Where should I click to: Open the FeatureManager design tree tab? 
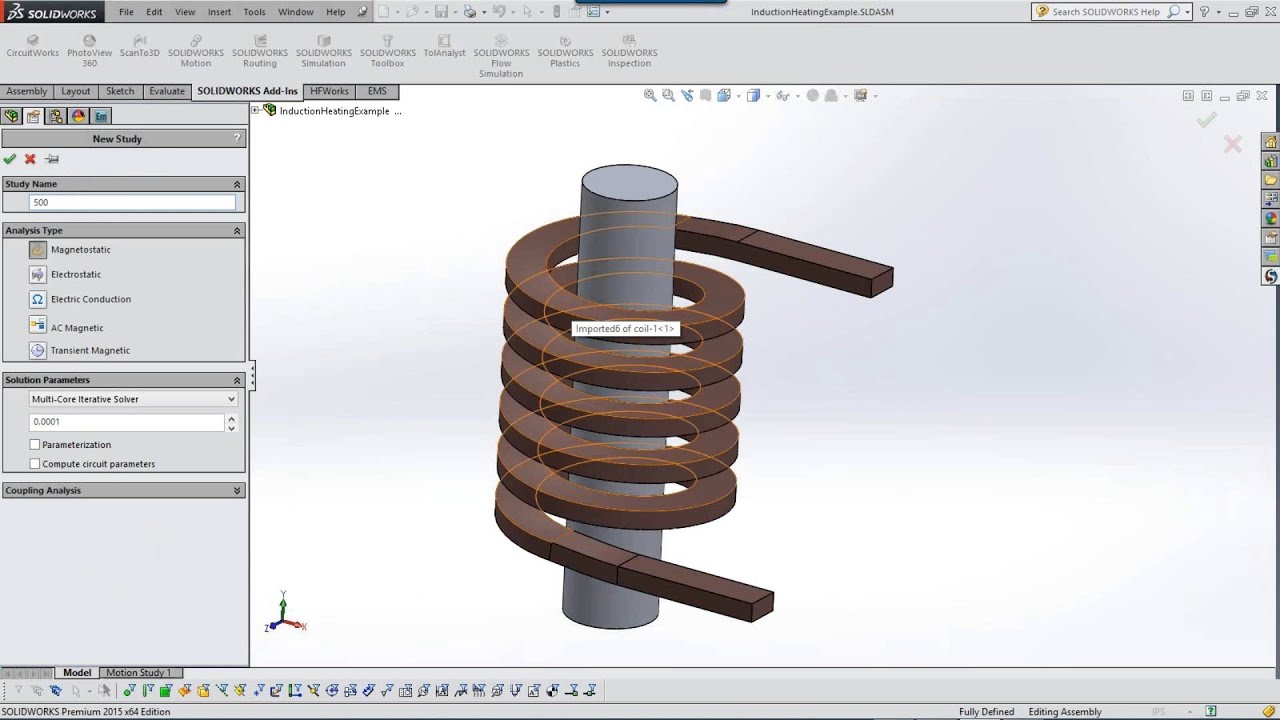(x=12, y=116)
